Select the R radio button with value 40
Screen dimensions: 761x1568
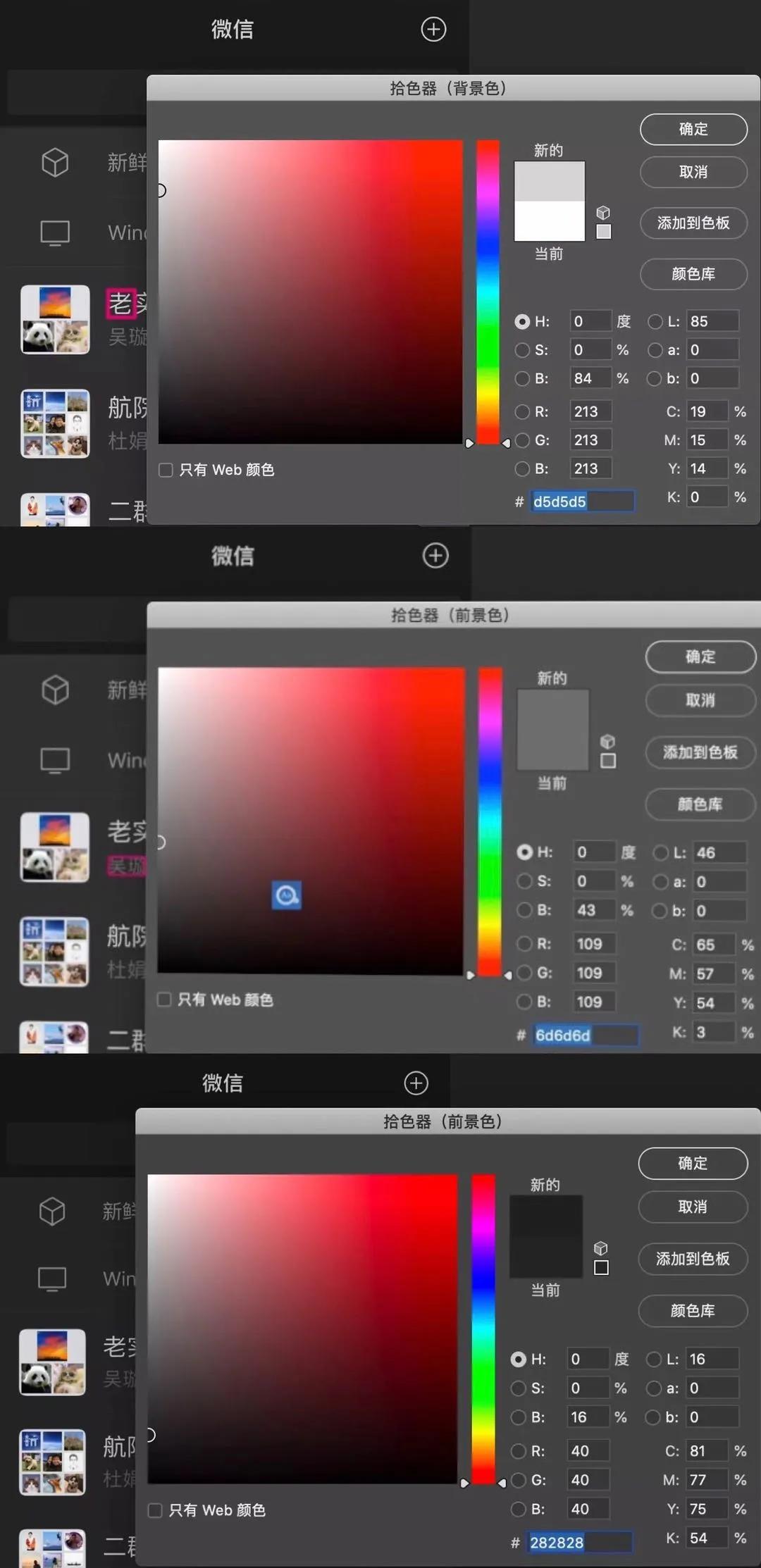[519, 1451]
